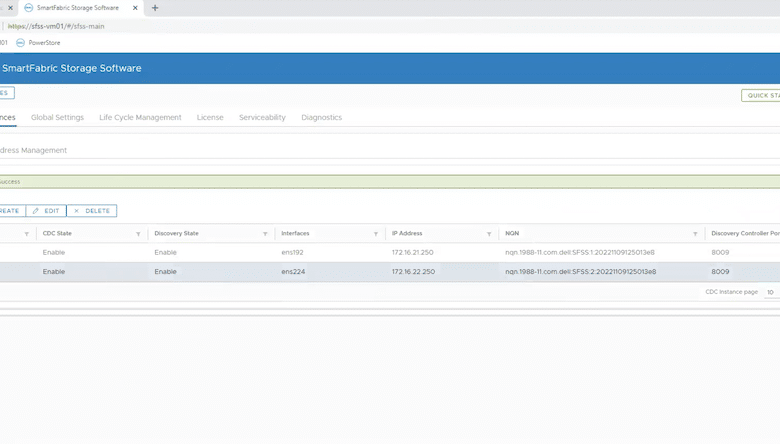Click the success notification banner
The height and width of the screenshot is (444, 780).
pos(390,181)
